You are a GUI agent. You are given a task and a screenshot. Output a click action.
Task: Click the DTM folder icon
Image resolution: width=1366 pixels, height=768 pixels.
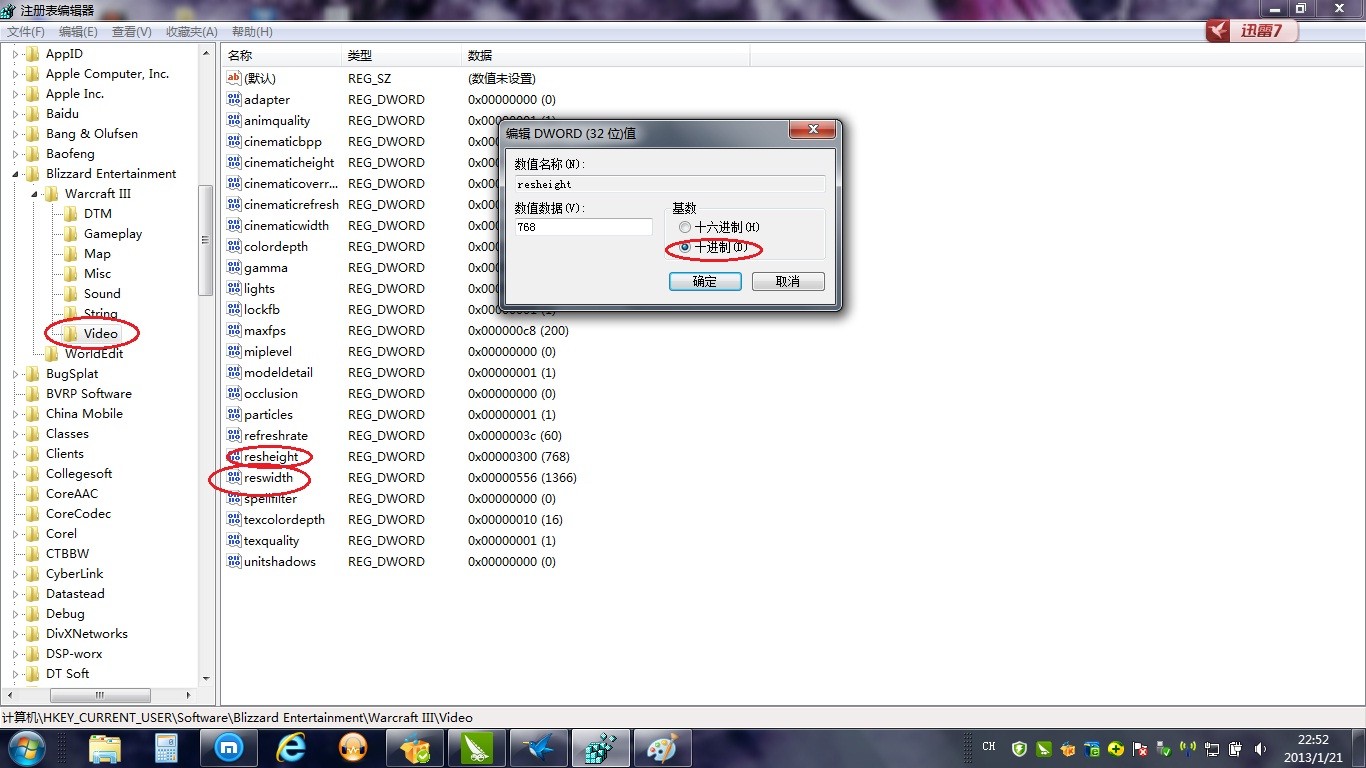70,213
